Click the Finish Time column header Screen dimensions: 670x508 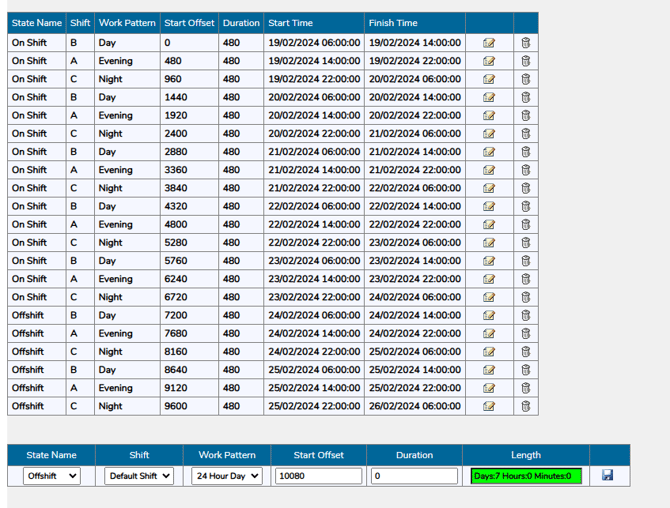coord(415,23)
